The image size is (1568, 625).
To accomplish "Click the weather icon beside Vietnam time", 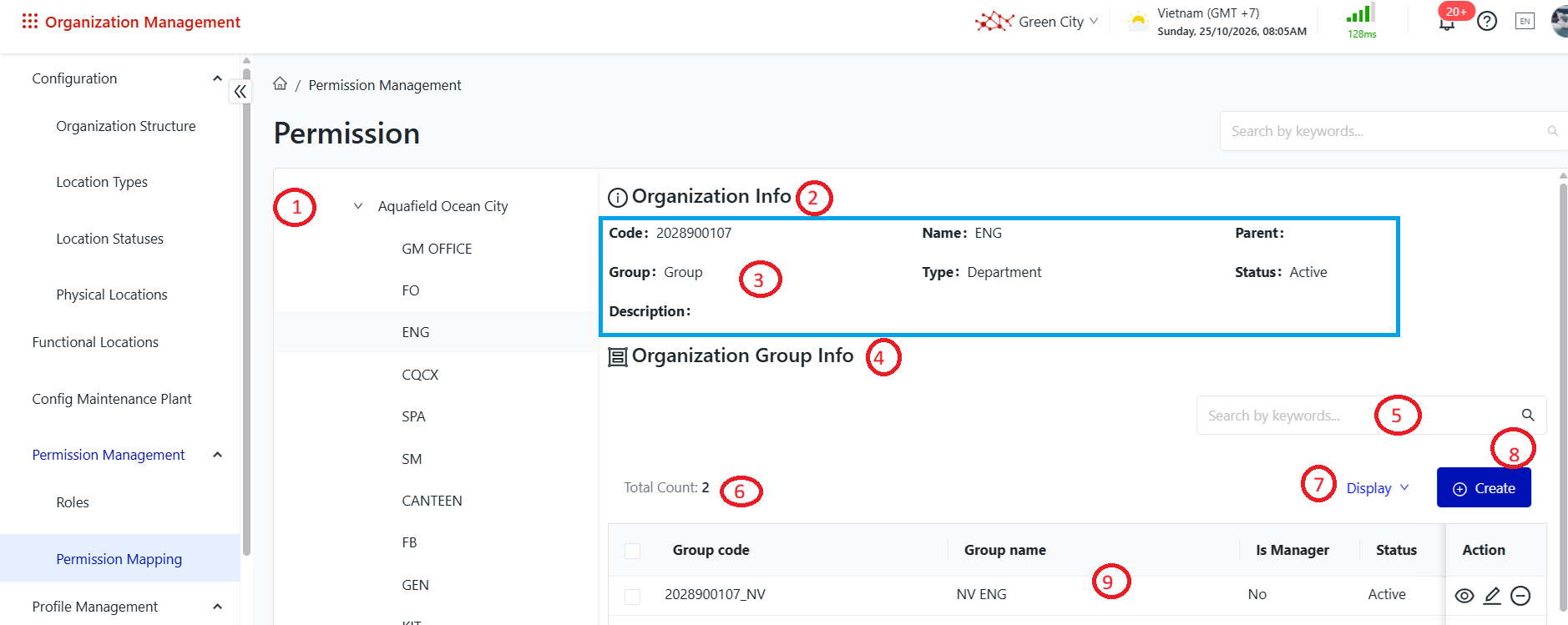I will [1138, 21].
